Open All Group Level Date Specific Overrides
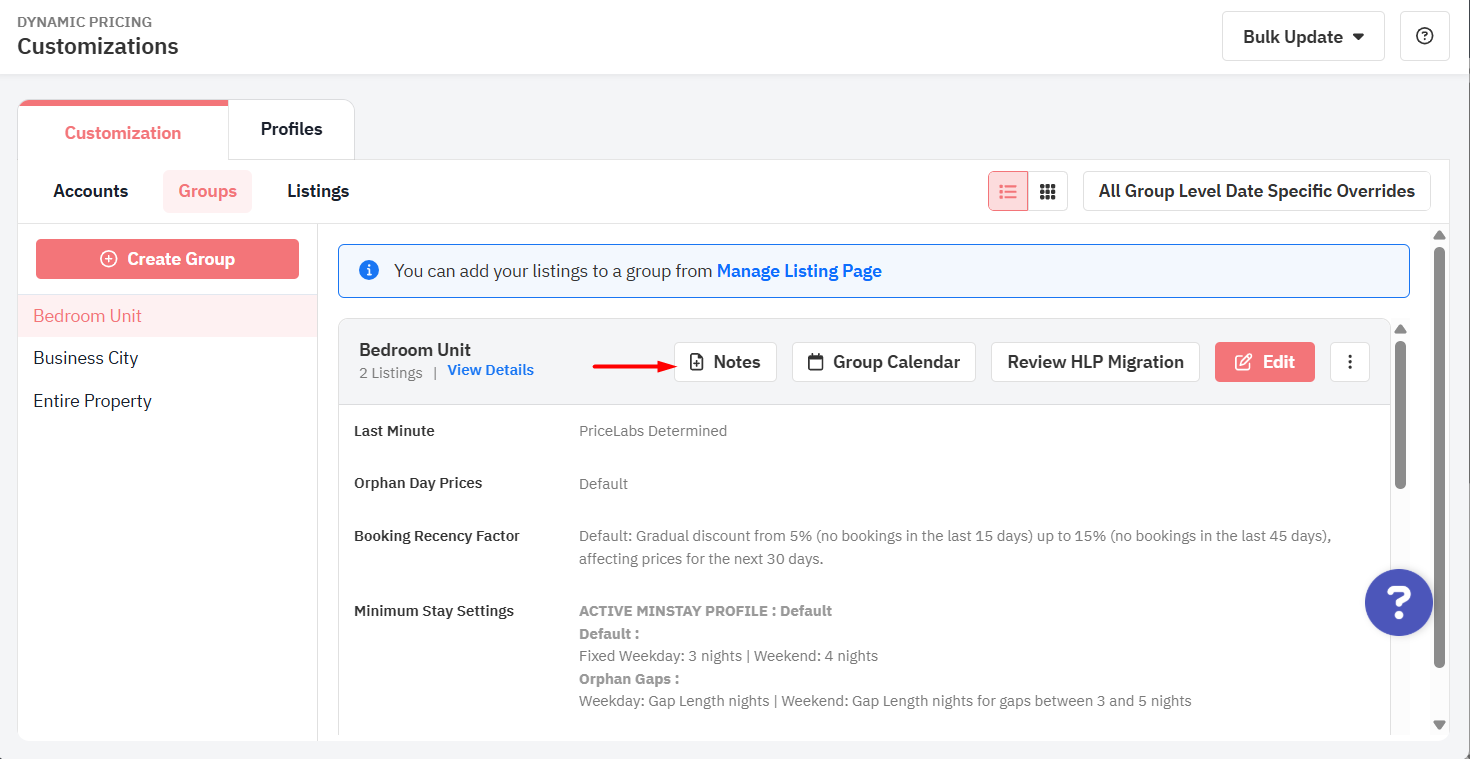This screenshot has height=759, width=1470. 1256,191
